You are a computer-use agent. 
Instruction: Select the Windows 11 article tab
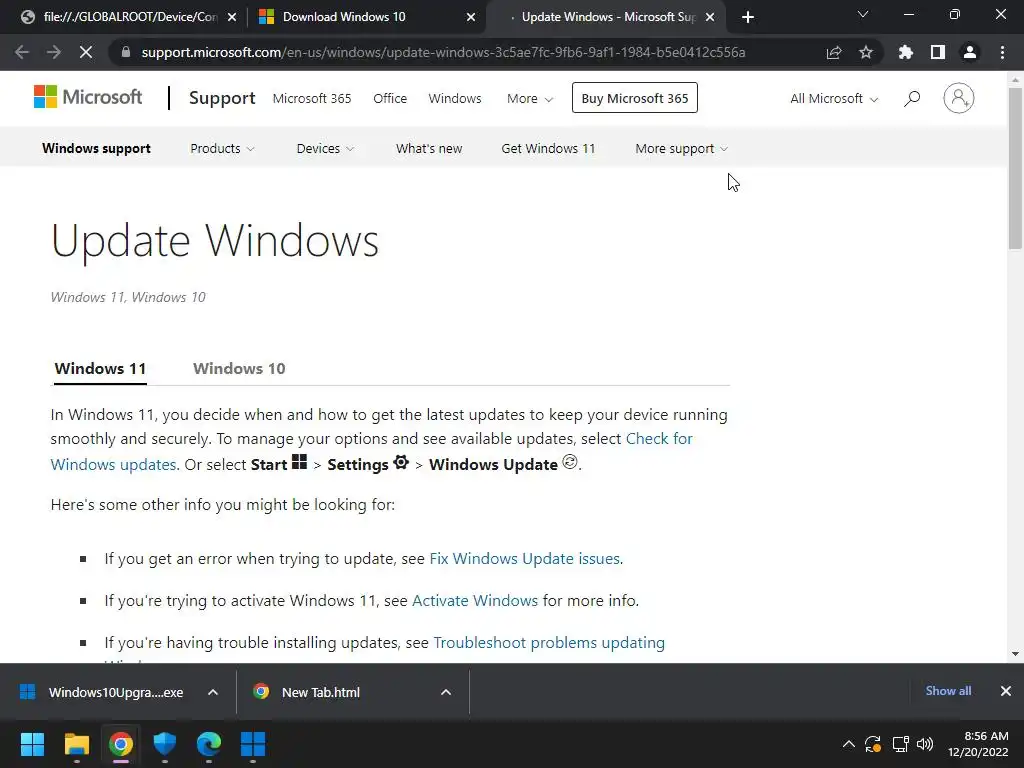(100, 368)
